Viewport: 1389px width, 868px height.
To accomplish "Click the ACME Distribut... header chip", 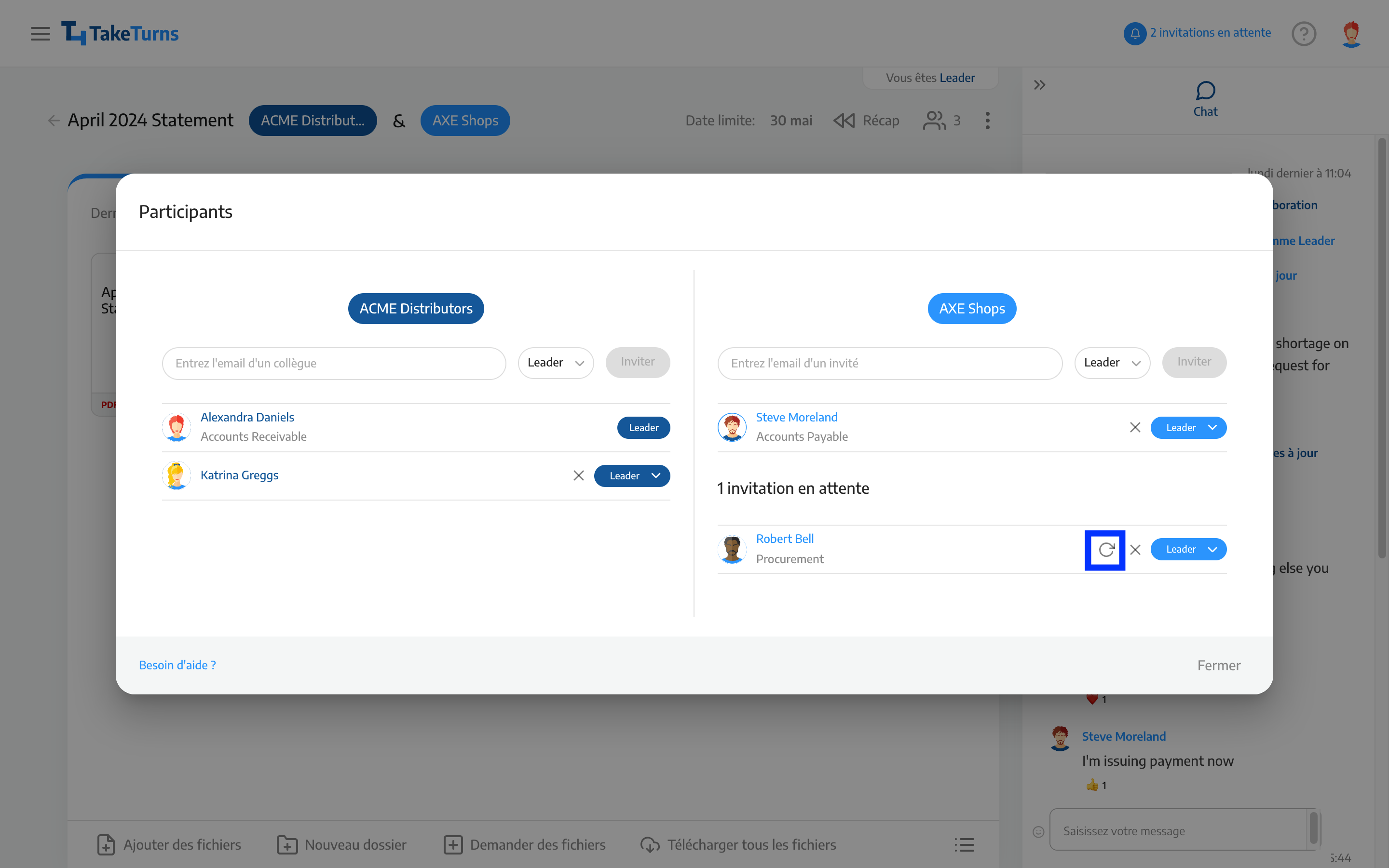I will point(313,121).
